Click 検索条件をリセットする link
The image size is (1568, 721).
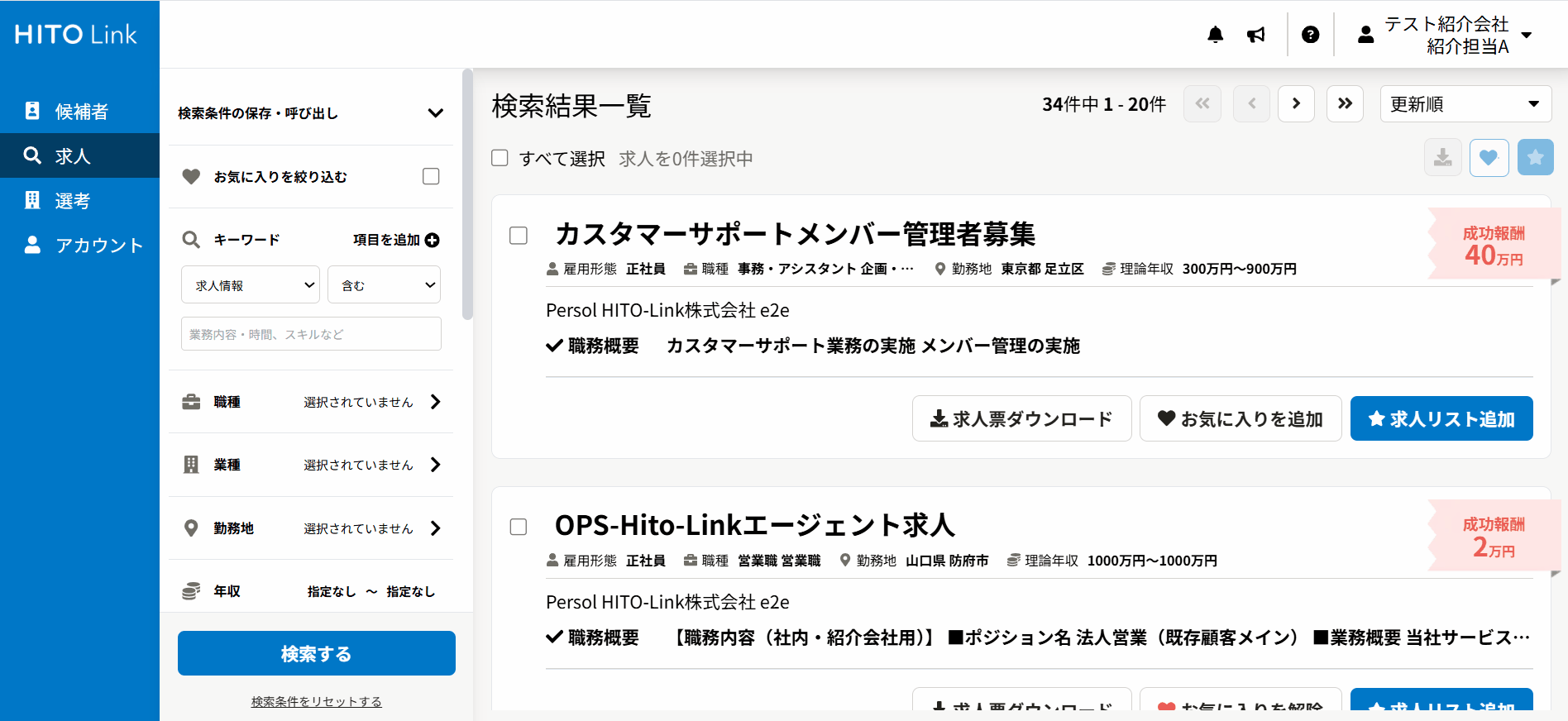tap(317, 701)
